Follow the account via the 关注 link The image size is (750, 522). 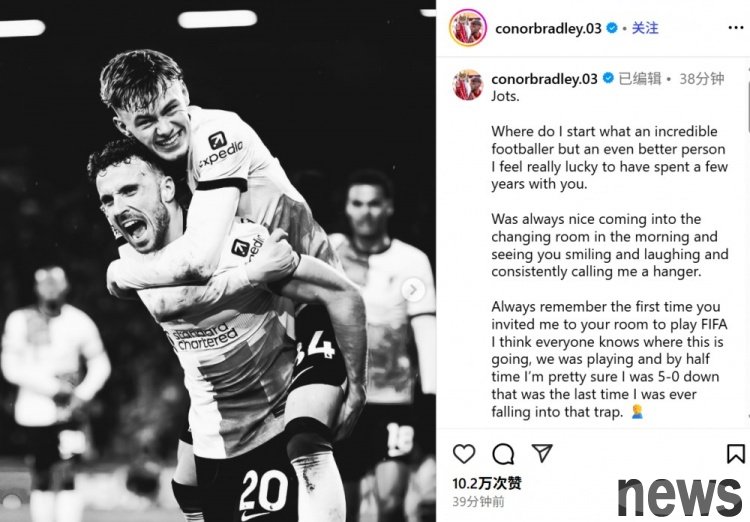645,28
